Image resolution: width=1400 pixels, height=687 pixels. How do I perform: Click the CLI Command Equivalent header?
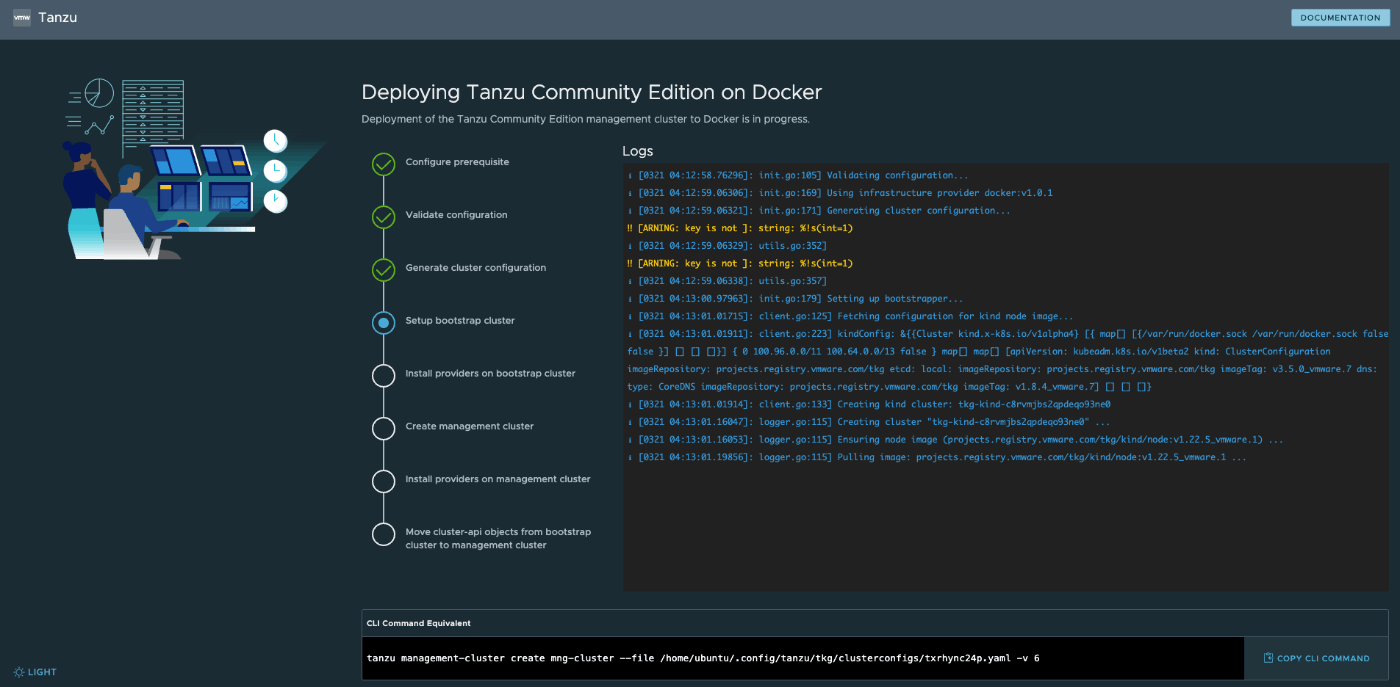[419, 623]
